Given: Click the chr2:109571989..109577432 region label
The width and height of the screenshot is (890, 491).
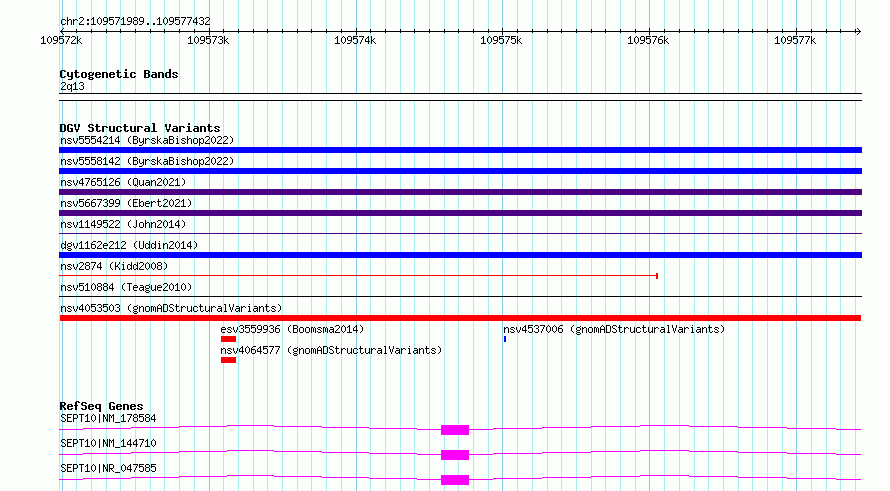Looking at the screenshot, I should pyautogui.click(x=135, y=21).
